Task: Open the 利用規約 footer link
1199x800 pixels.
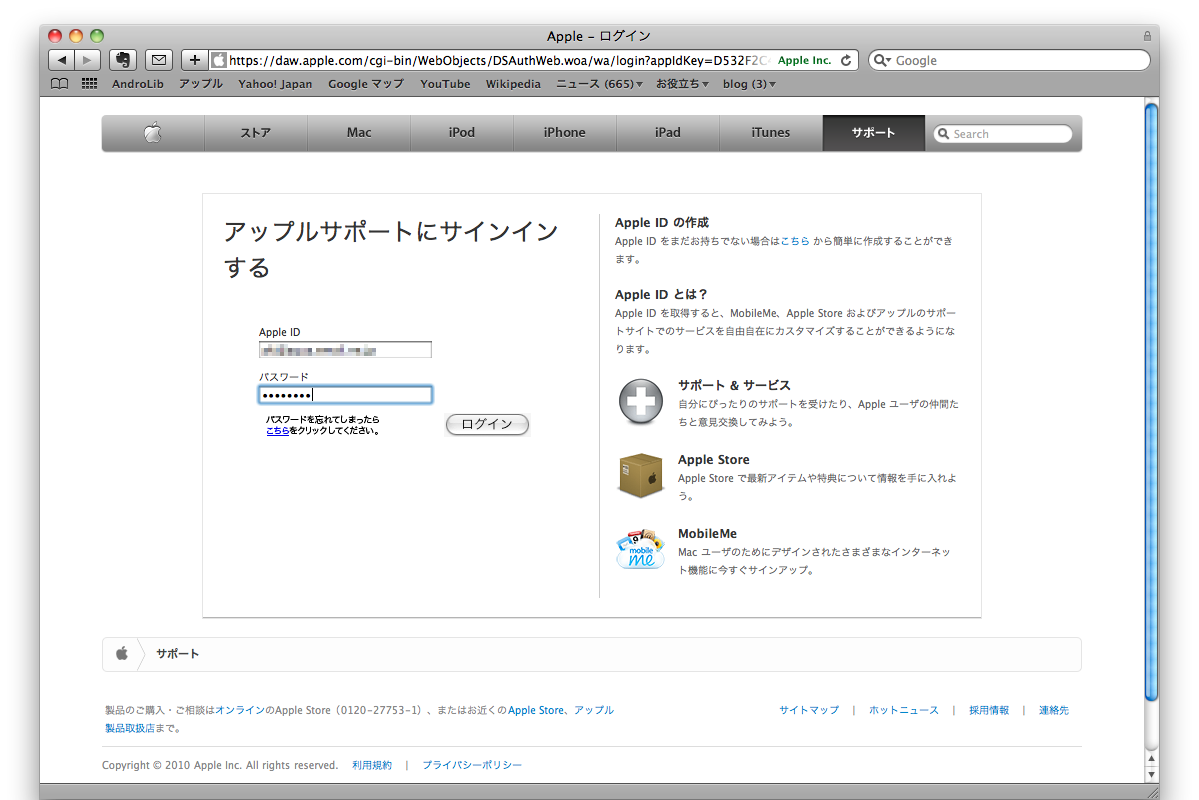Action: coord(372,765)
